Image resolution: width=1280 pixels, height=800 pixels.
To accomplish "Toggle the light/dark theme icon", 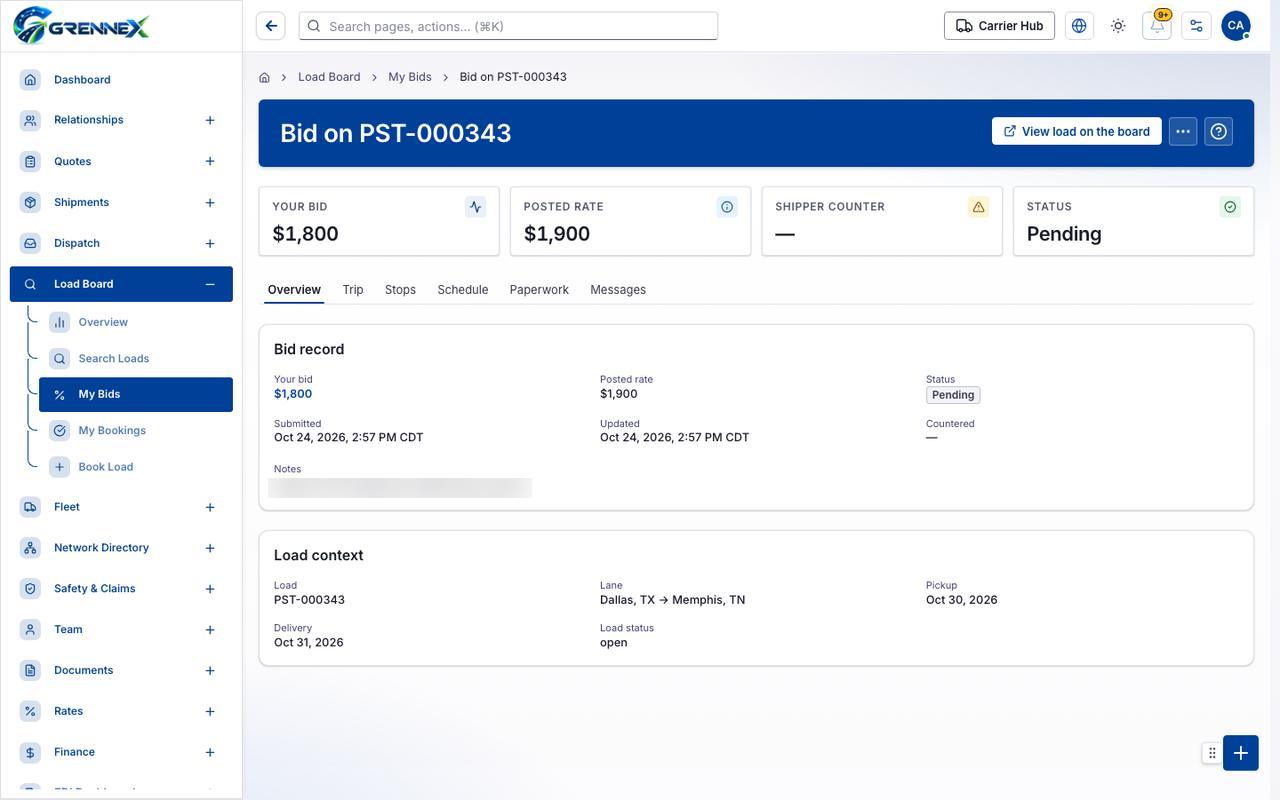I will click(x=1118, y=26).
